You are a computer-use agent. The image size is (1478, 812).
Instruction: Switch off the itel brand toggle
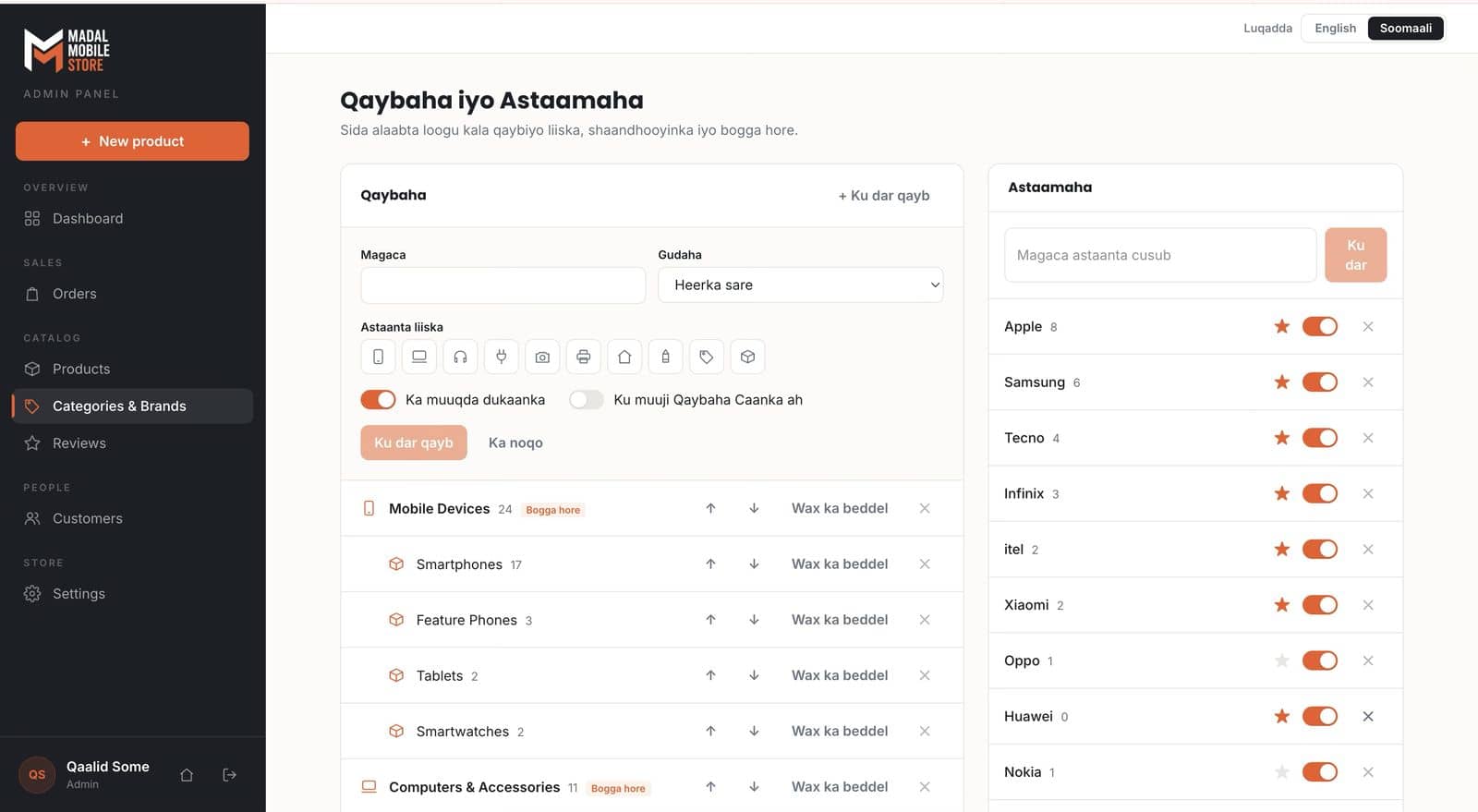pyautogui.click(x=1320, y=550)
